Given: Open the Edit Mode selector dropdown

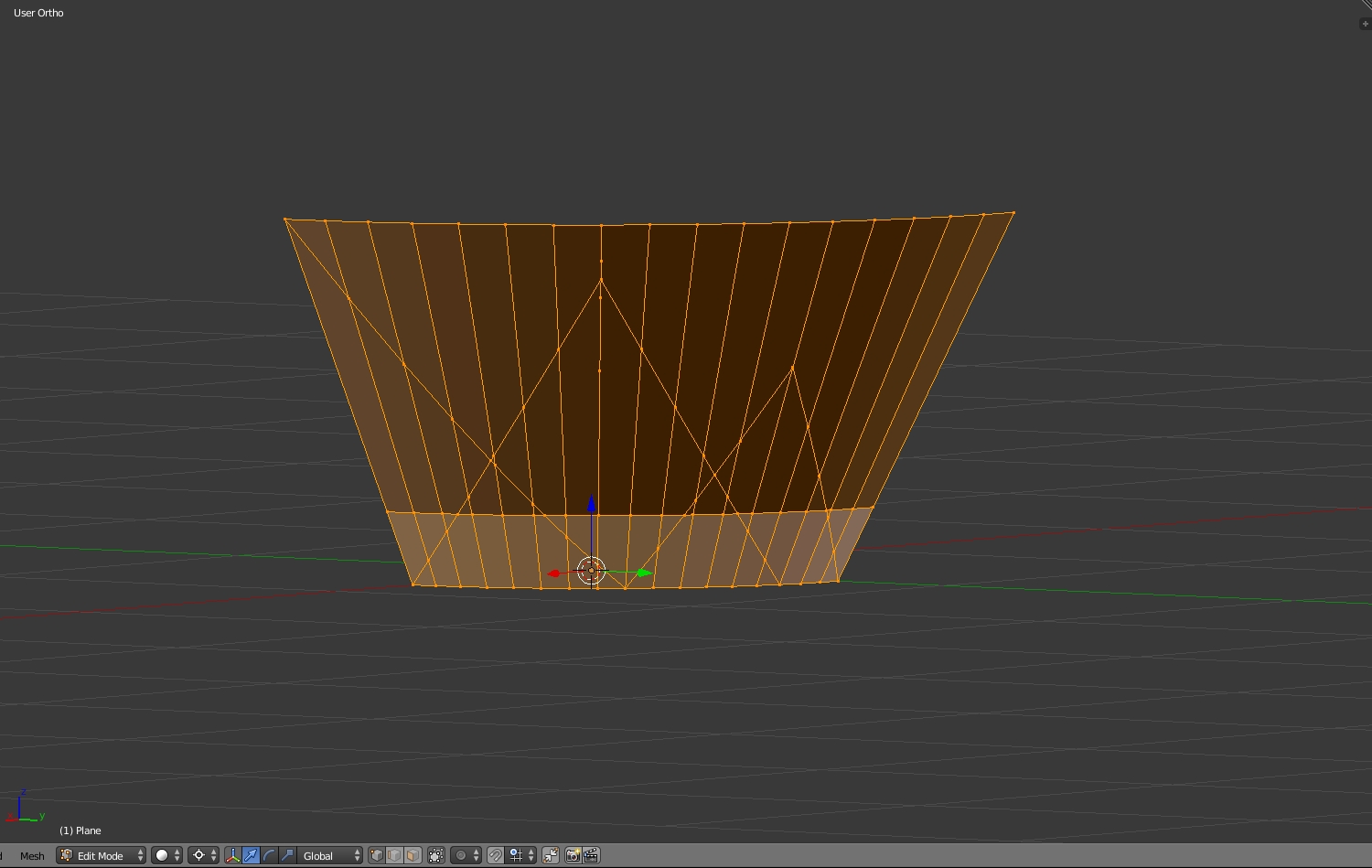Looking at the screenshot, I should (102, 855).
